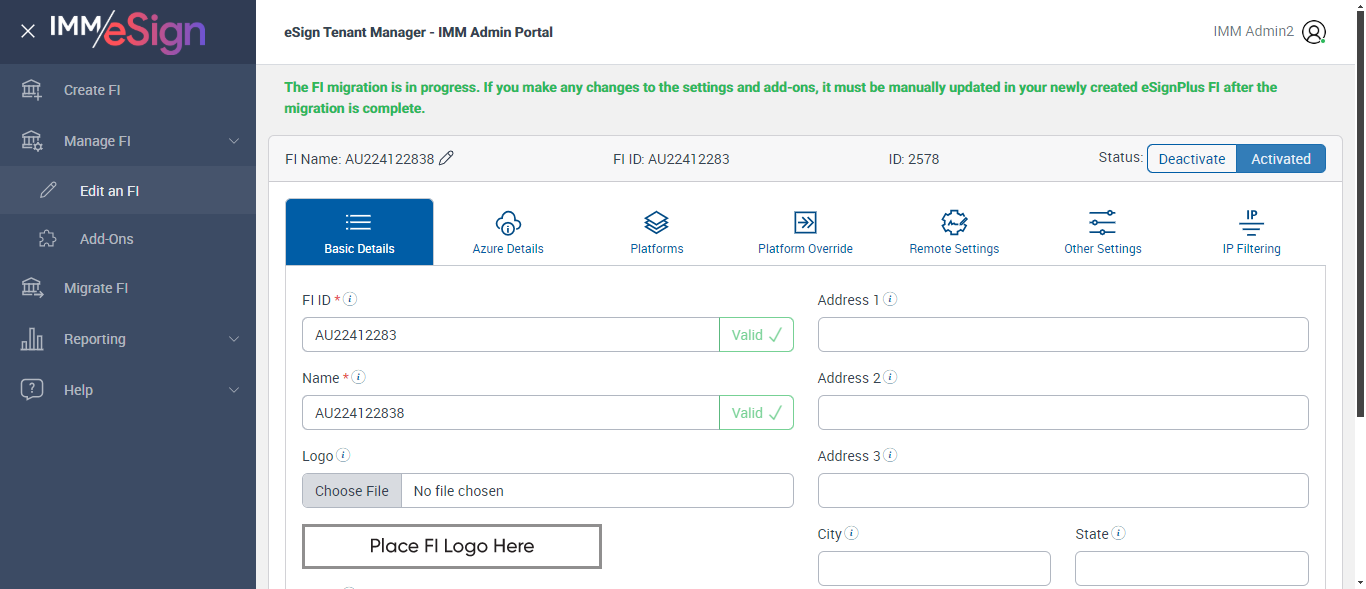Open Migrate FI from the sidebar

click(x=96, y=288)
